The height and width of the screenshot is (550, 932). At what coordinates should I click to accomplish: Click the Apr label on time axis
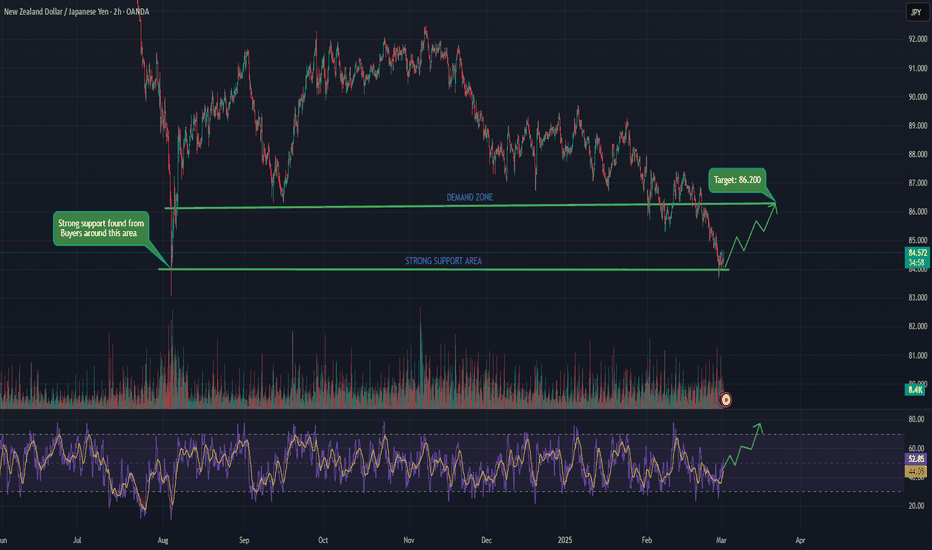coord(800,540)
